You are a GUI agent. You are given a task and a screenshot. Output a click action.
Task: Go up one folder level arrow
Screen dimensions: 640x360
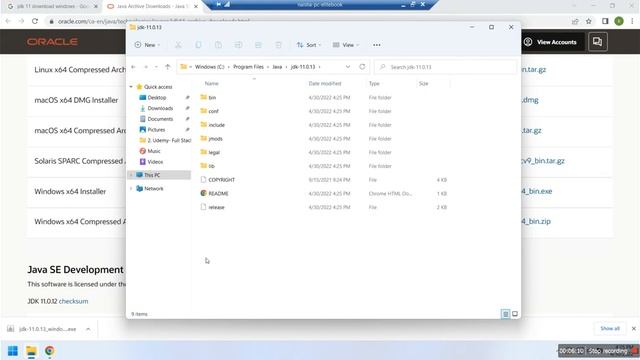tap(168, 67)
